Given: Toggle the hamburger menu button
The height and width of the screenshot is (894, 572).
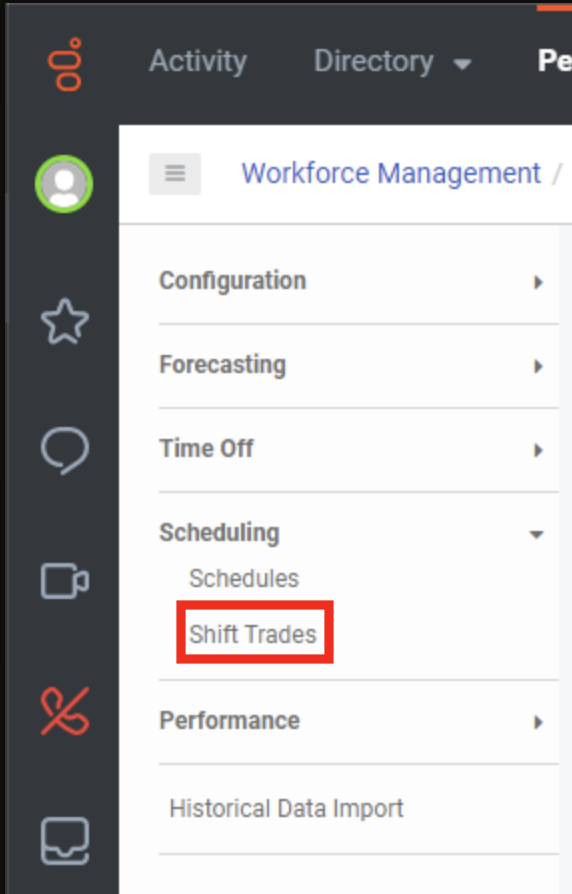Looking at the screenshot, I should tap(175, 173).
